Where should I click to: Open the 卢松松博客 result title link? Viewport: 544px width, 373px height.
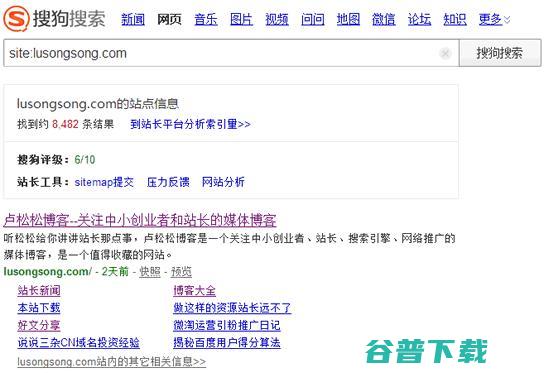coord(140,220)
